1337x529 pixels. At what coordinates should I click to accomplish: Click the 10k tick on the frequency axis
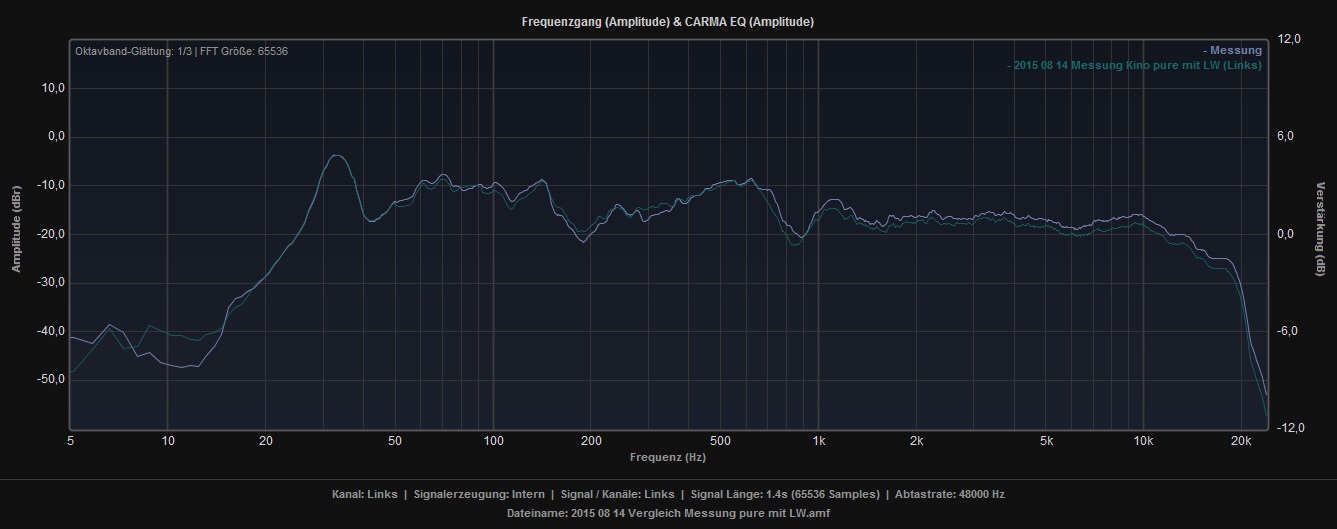(x=1143, y=441)
